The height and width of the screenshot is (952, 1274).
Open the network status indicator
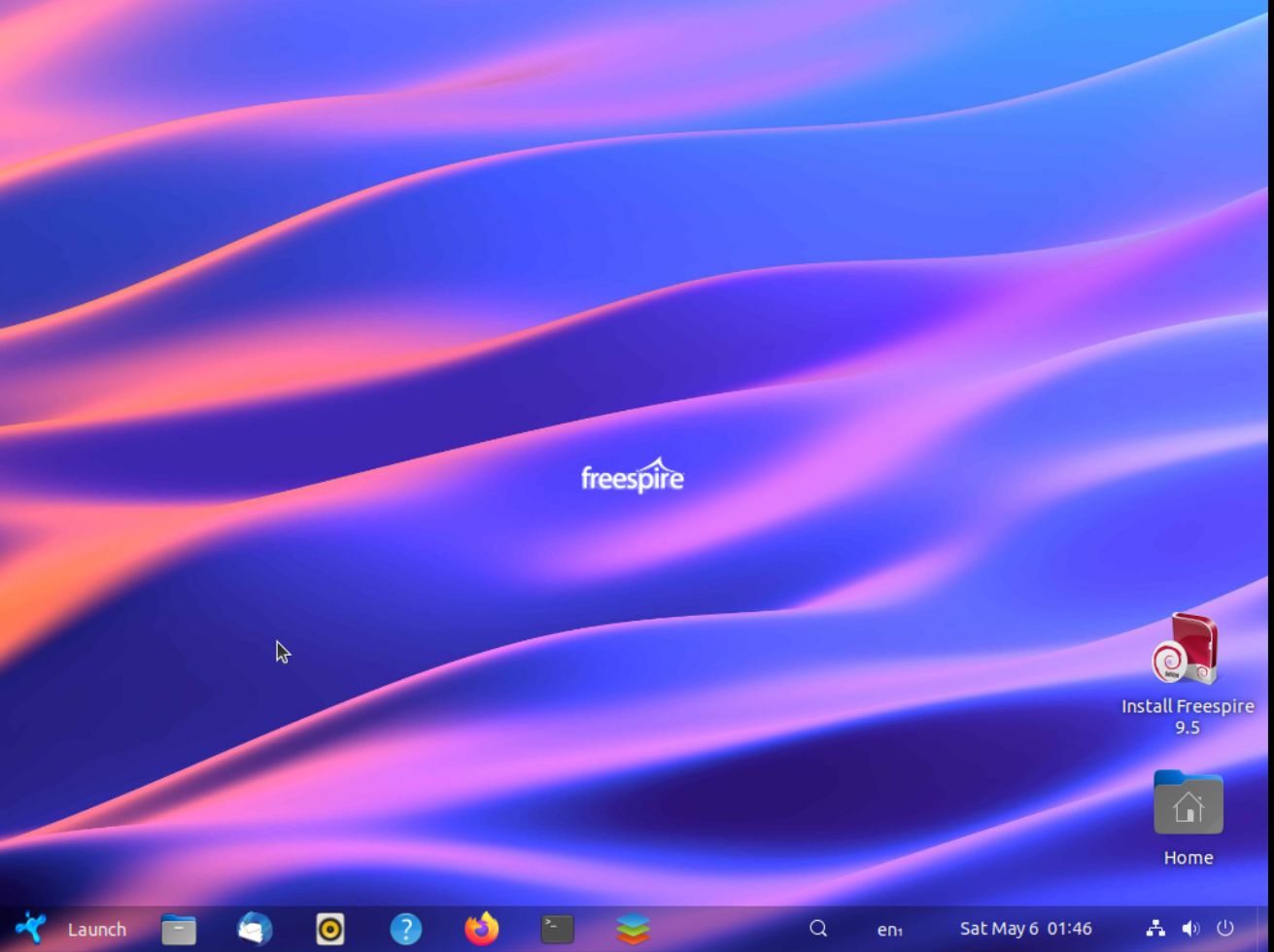pyautogui.click(x=1155, y=929)
